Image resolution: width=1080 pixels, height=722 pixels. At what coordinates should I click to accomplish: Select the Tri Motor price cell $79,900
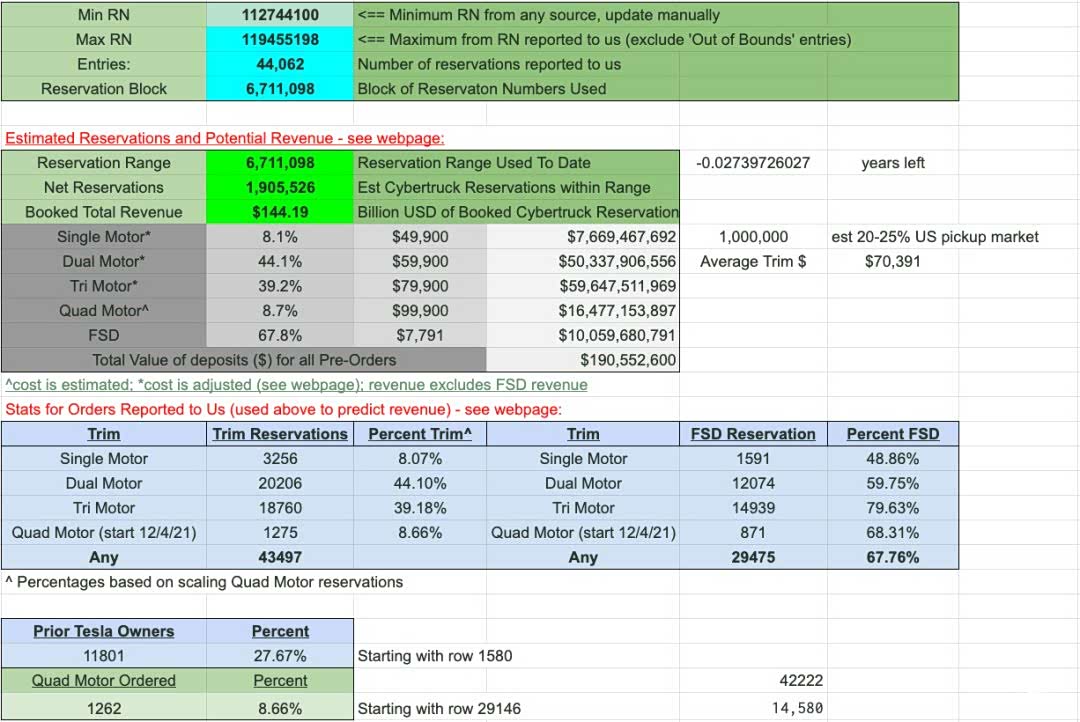coord(420,286)
